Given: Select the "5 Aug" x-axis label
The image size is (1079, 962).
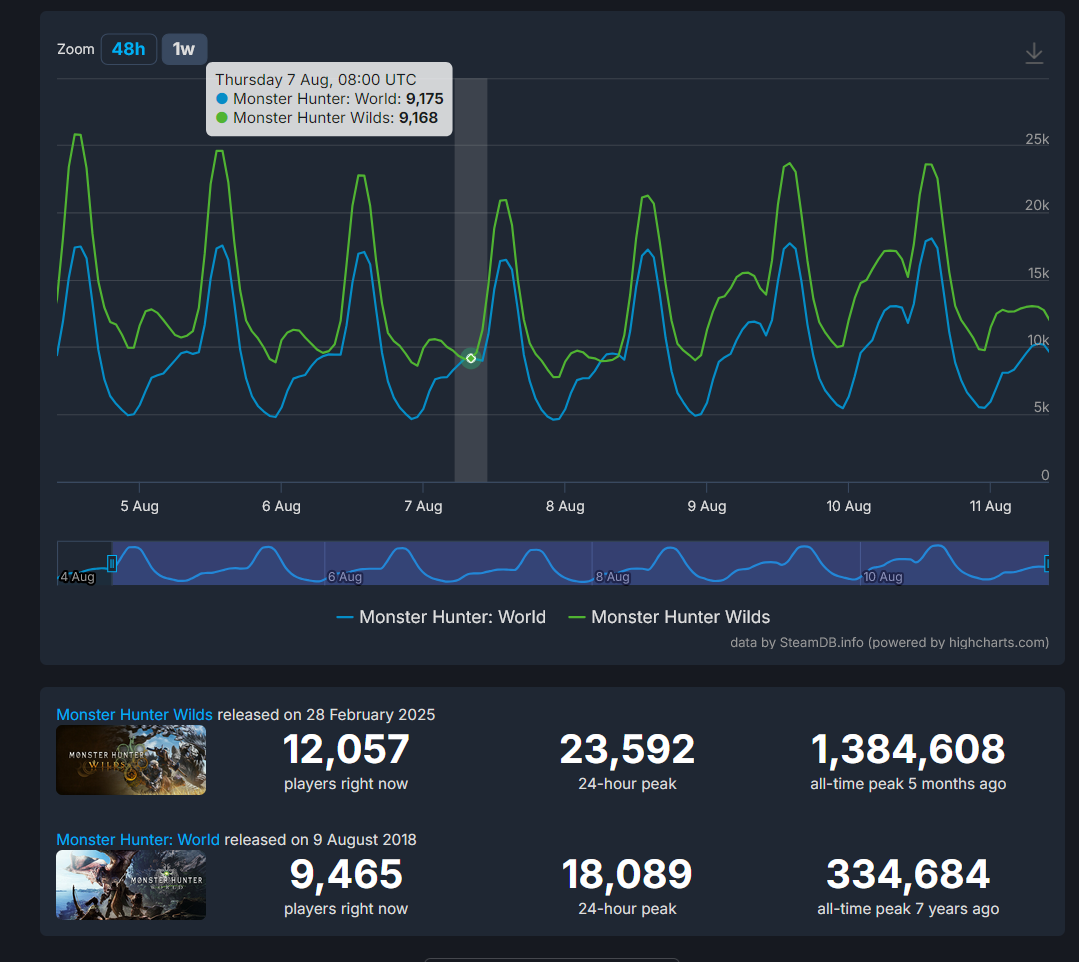Looking at the screenshot, I should click(140, 506).
